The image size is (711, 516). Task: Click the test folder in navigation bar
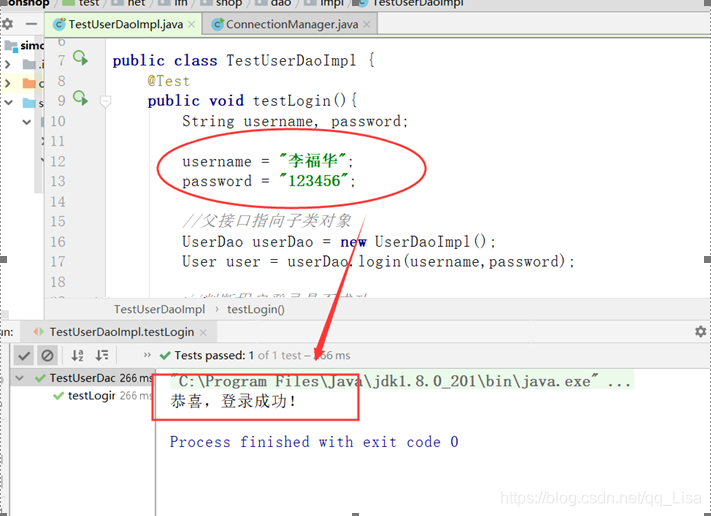[x=82, y=3]
